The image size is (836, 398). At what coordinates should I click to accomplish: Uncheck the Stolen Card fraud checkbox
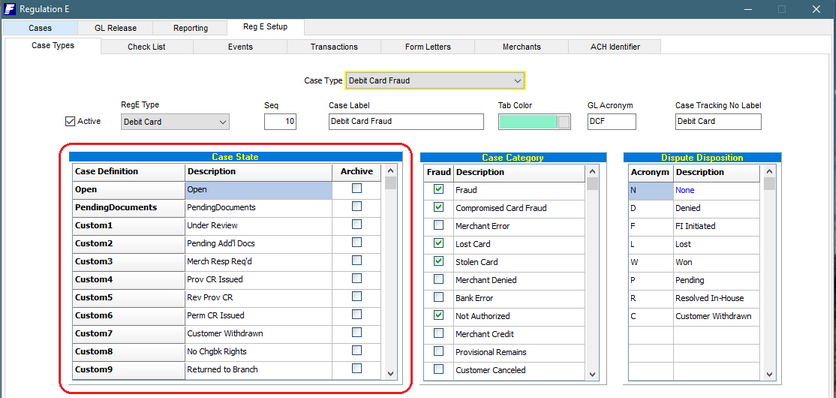(x=438, y=261)
